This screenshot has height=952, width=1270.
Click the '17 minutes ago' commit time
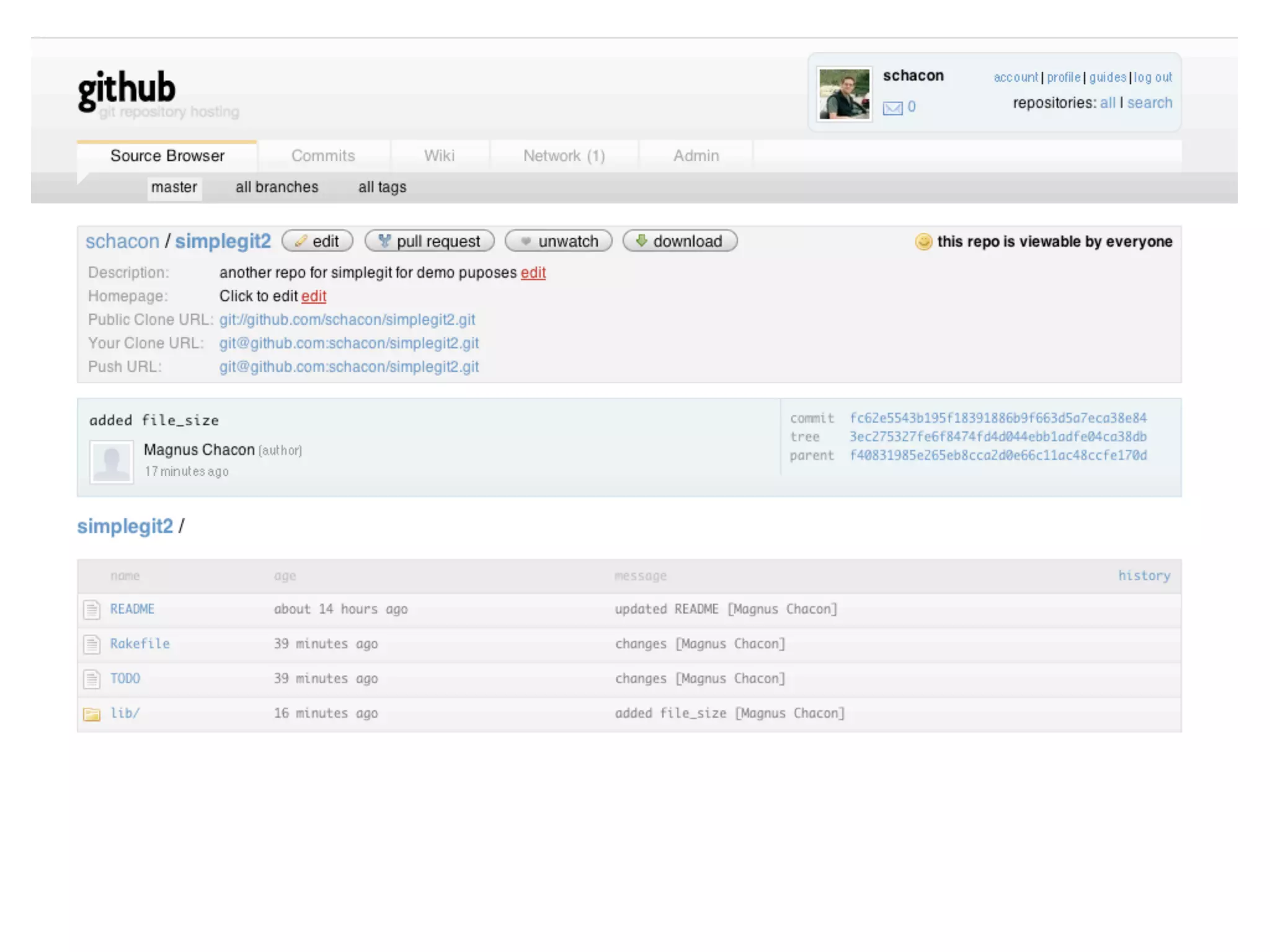pyautogui.click(x=187, y=472)
